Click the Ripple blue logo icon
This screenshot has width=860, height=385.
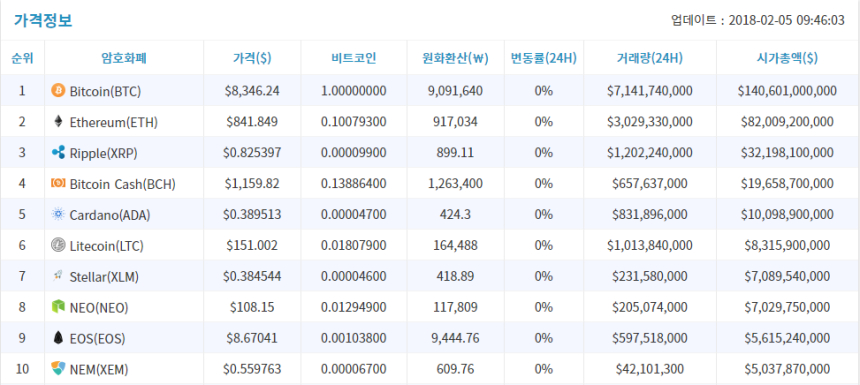click(58, 152)
